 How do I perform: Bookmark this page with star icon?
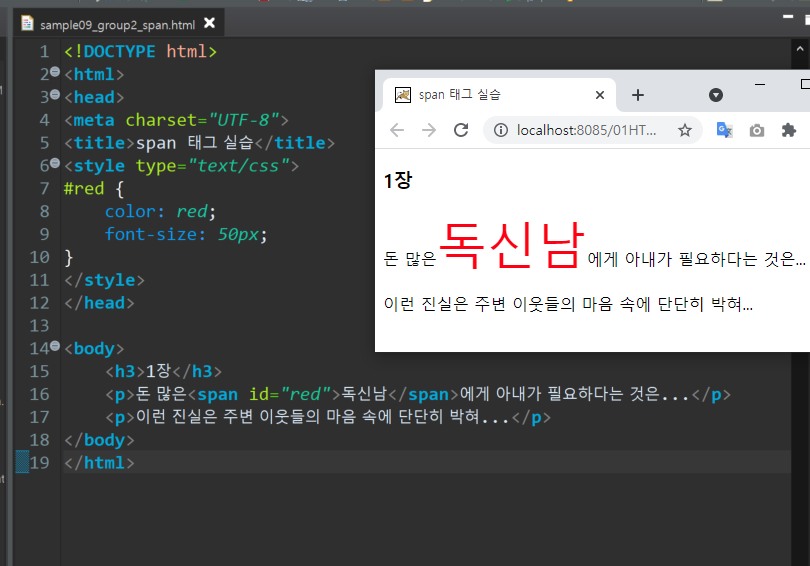684,130
